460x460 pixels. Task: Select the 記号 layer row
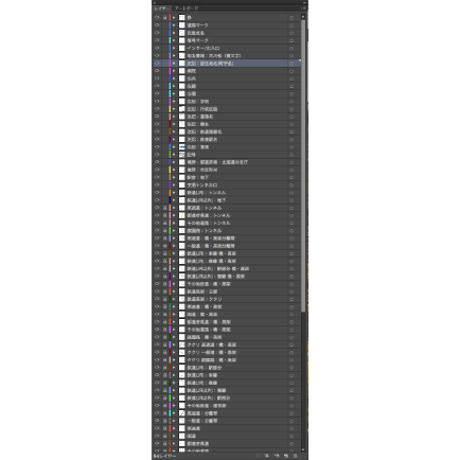(227, 155)
